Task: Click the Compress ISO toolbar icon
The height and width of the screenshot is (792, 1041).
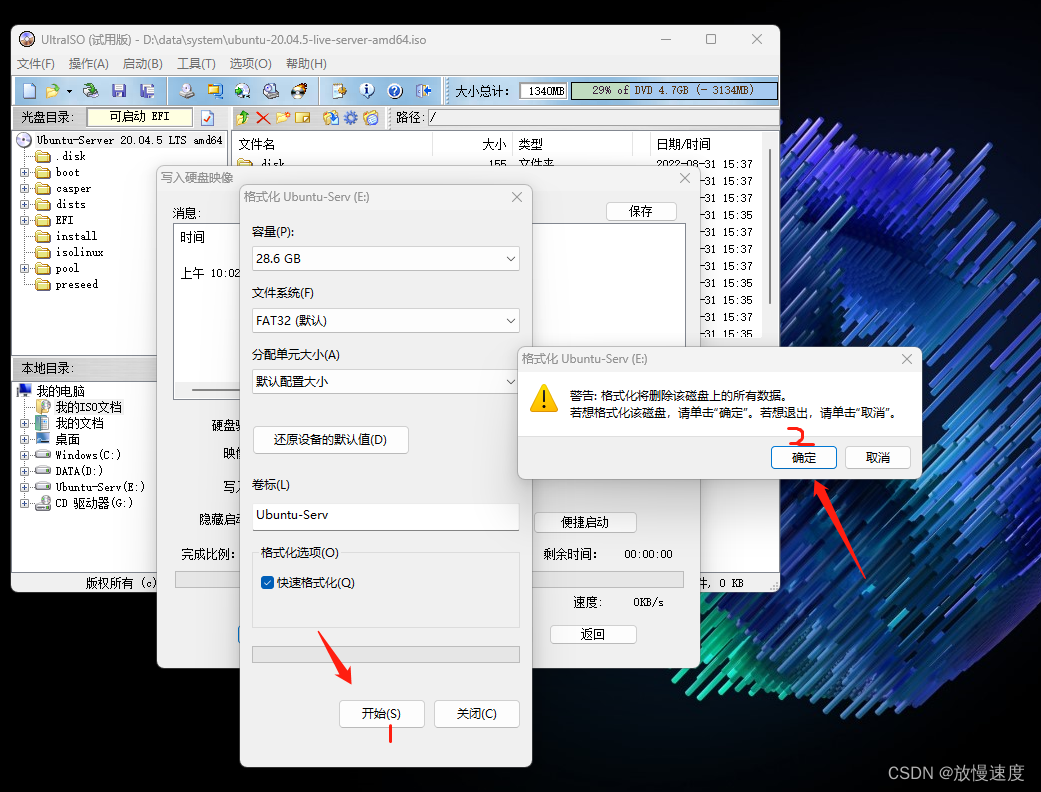Action: [x=215, y=91]
